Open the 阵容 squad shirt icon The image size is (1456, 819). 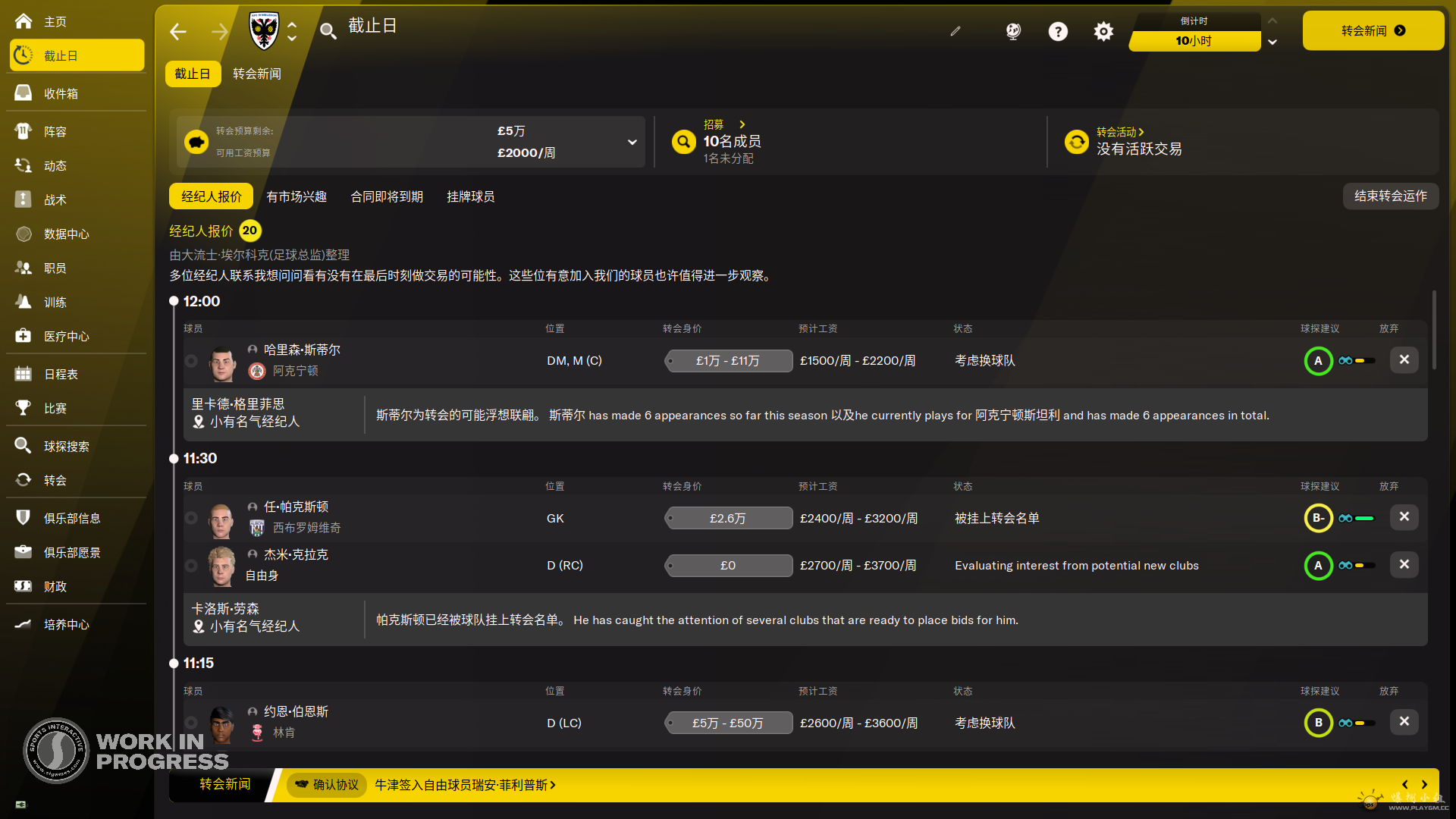24,131
